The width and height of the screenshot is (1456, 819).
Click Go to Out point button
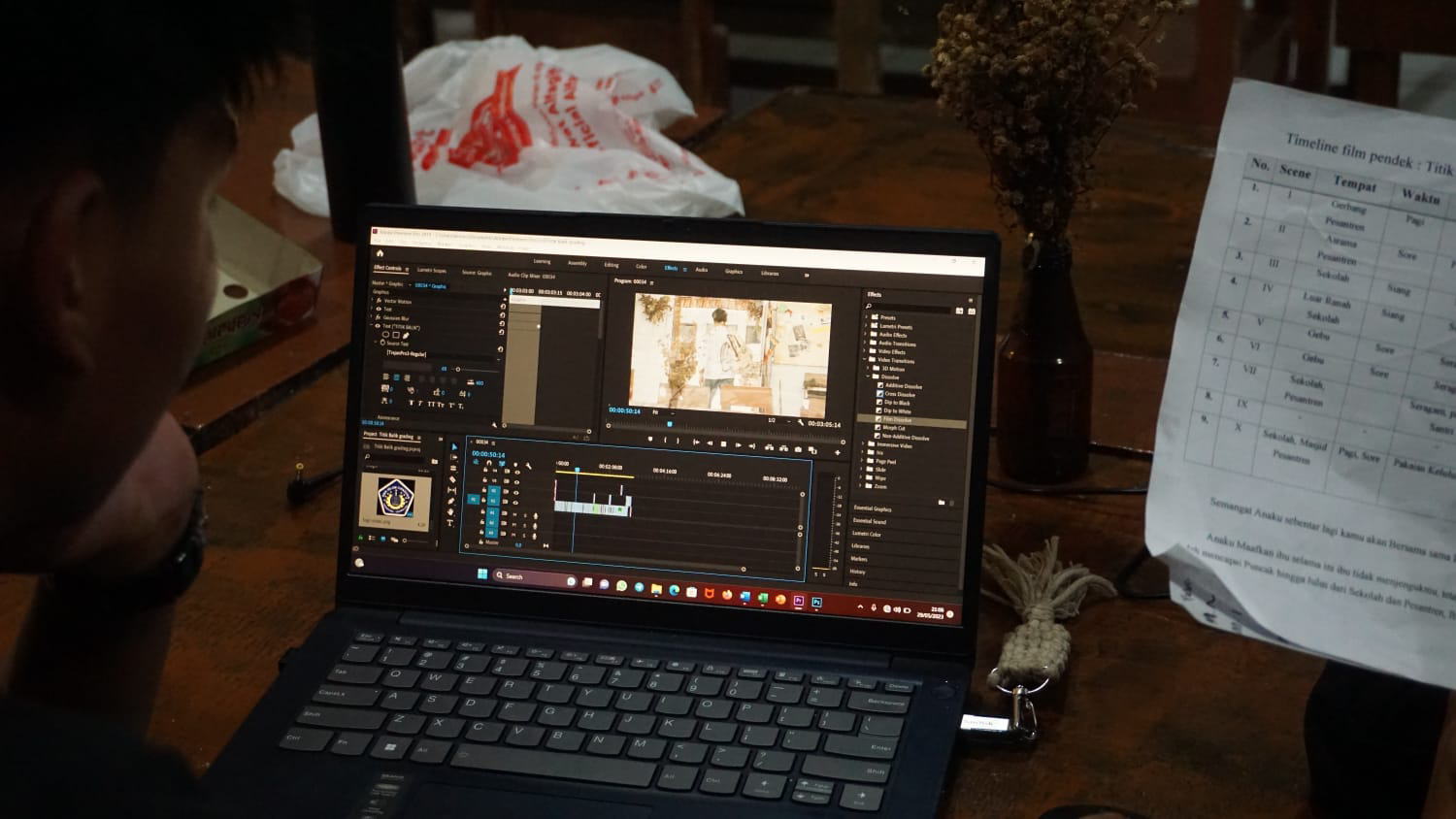click(x=751, y=446)
